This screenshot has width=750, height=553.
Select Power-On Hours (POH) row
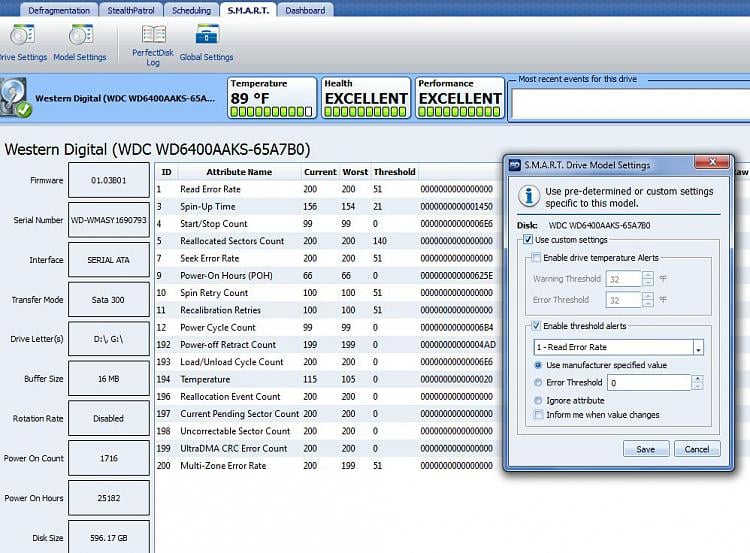coord(328,276)
